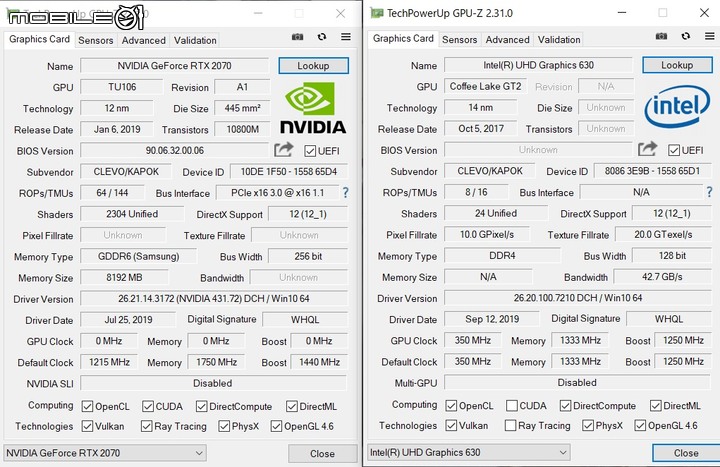The width and height of the screenshot is (720, 467).
Task: Click Driver Version field with NVIDIA 431.72
Action: pos(214,298)
